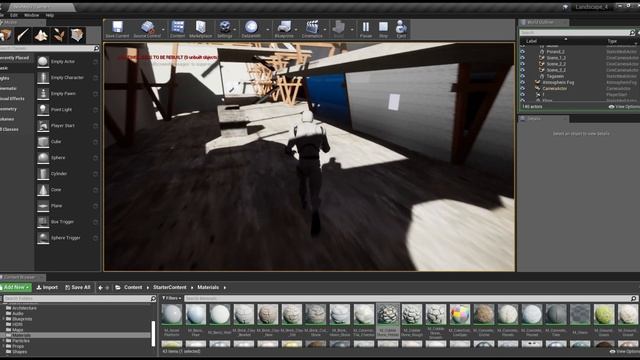Click the Save Current toolbar icon
This screenshot has height=360, width=640.
point(118,27)
